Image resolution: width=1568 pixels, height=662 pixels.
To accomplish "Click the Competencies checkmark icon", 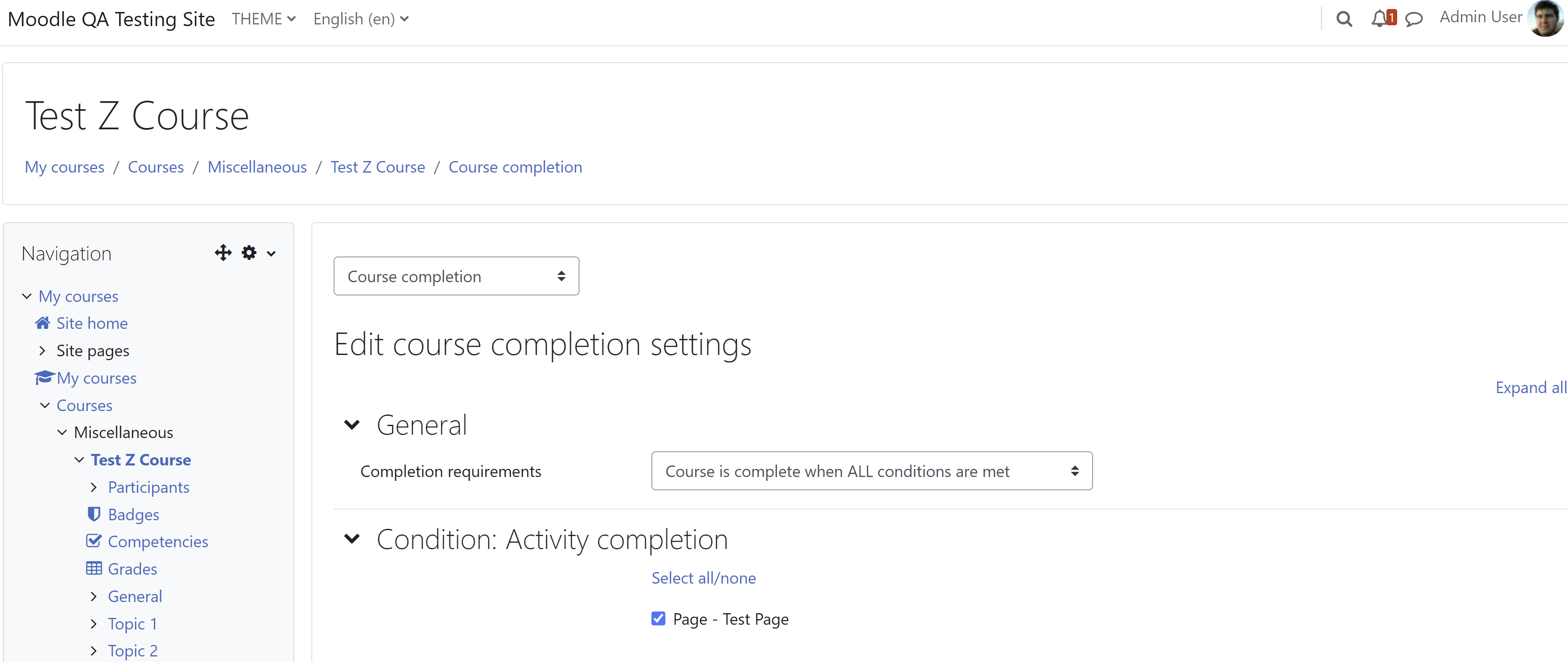I will 94,541.
